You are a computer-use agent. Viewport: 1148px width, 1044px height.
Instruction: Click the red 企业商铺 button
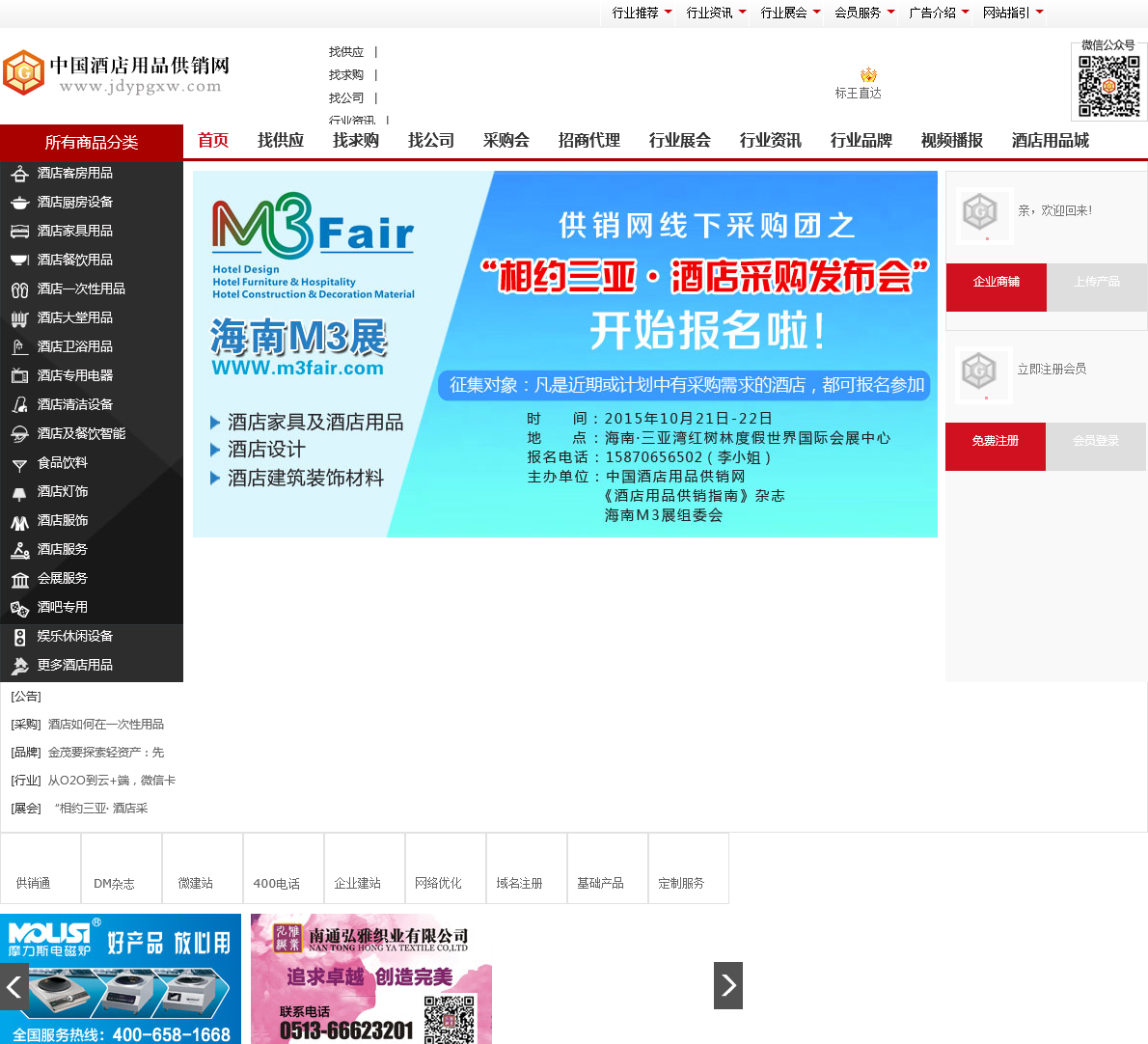(997, 287)
